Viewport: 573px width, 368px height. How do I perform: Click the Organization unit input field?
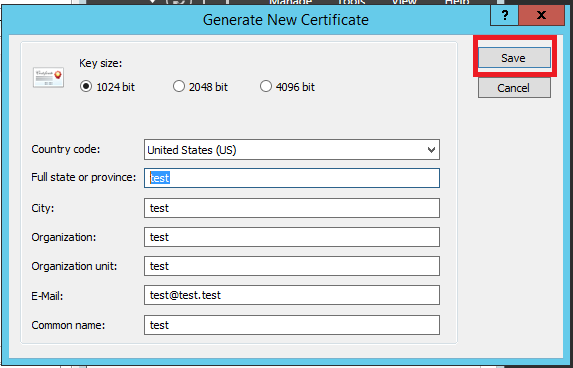point(292,266)
